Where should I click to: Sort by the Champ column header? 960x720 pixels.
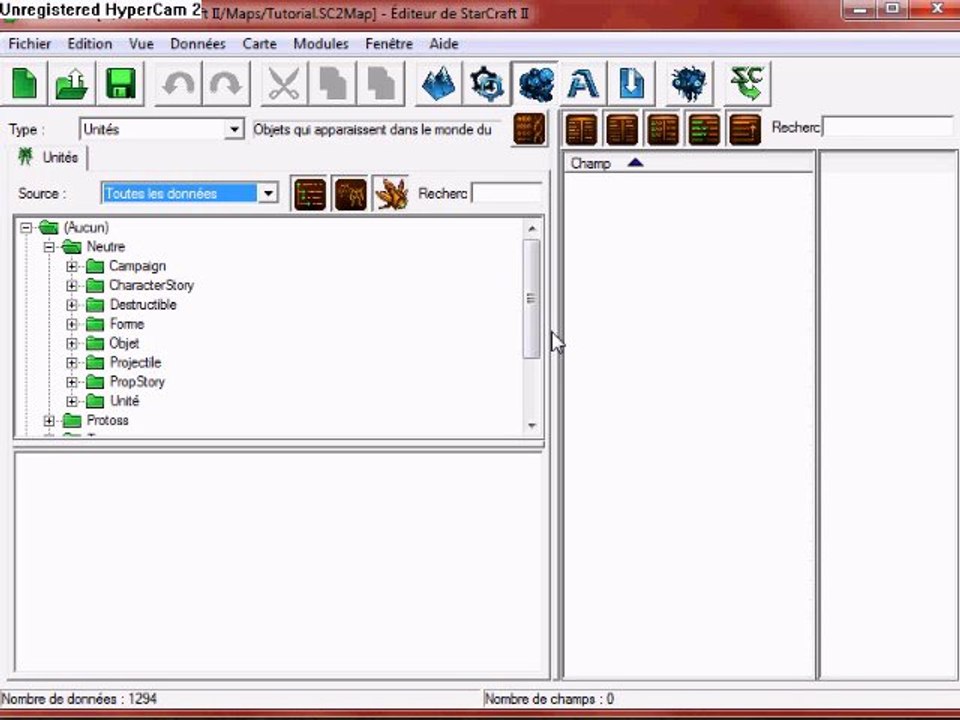click(x=689, y=163)
